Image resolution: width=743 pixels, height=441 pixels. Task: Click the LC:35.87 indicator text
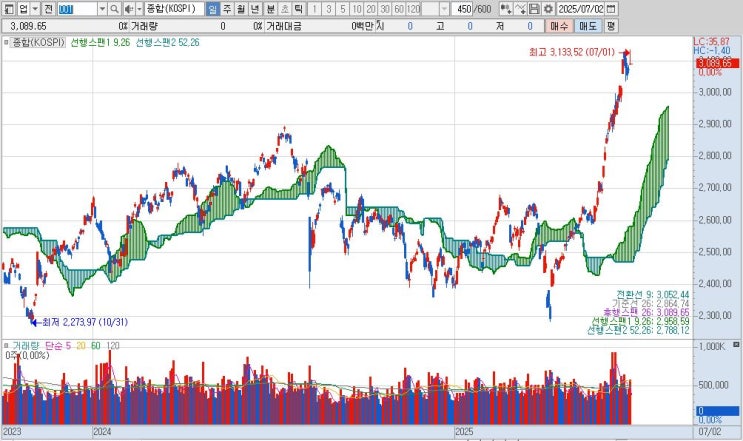tap(711, 42)
